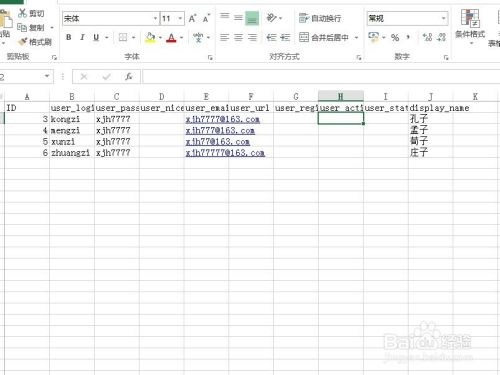Click the increase decimal places icon

tap(427, 37)
